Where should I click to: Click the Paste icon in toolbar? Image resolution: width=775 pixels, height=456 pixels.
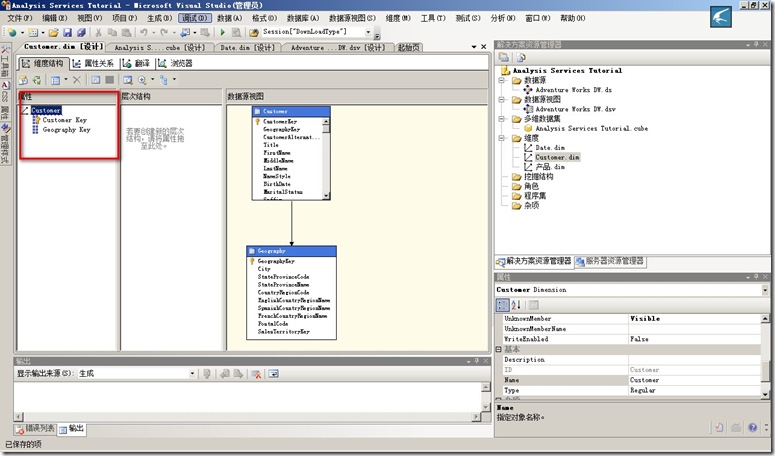point(127,33)
